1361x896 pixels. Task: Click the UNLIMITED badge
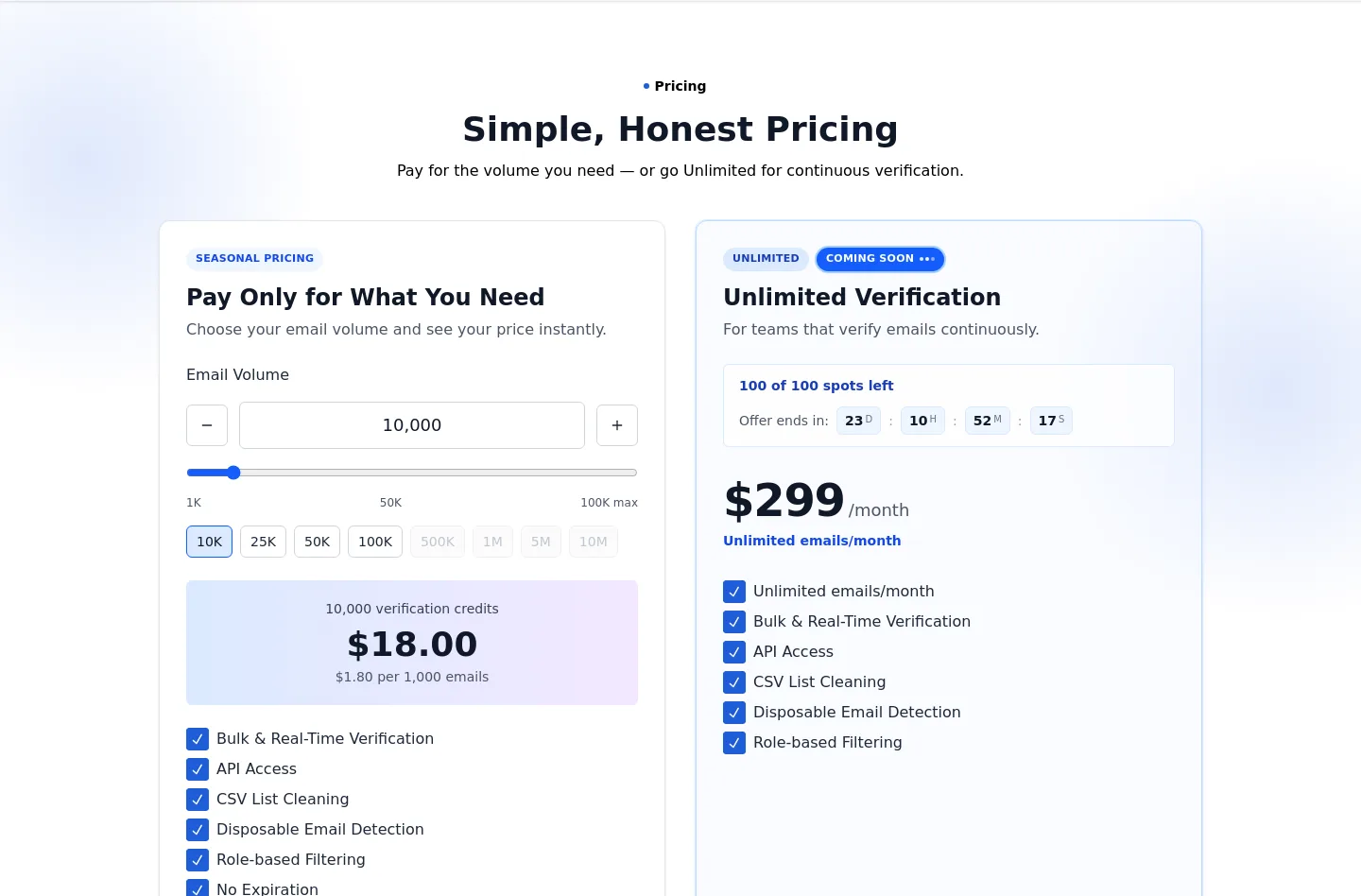(766, 258)
